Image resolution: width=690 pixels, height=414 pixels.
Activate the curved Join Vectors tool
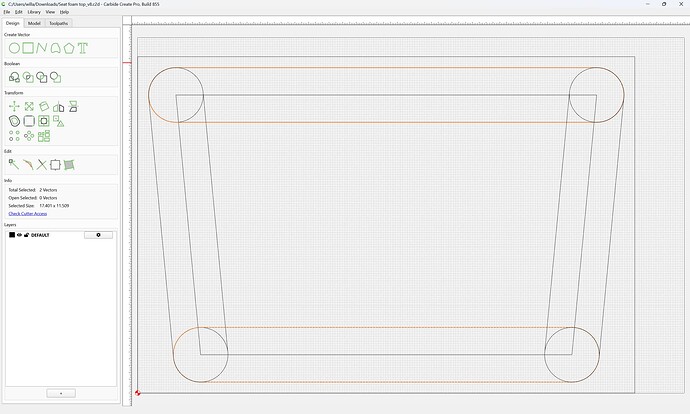(x=28, y=165)
